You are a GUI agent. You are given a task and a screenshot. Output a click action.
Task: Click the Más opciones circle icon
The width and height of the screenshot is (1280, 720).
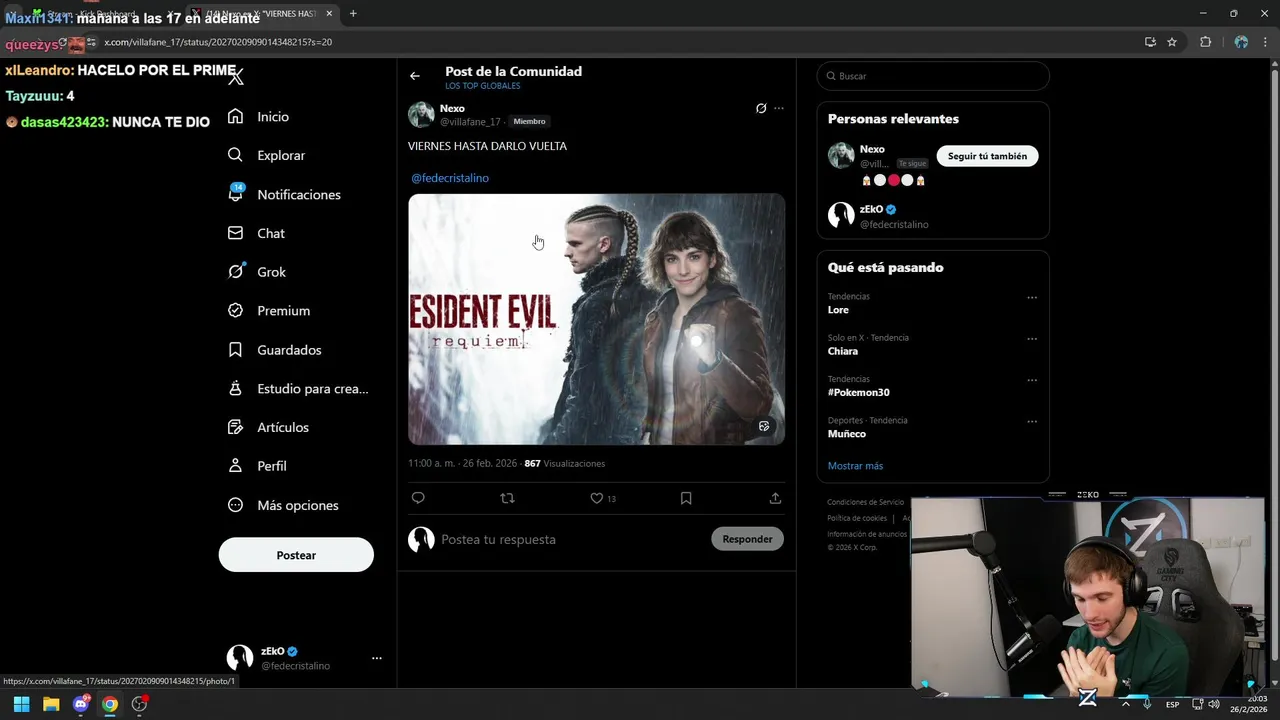coord(235,505)
